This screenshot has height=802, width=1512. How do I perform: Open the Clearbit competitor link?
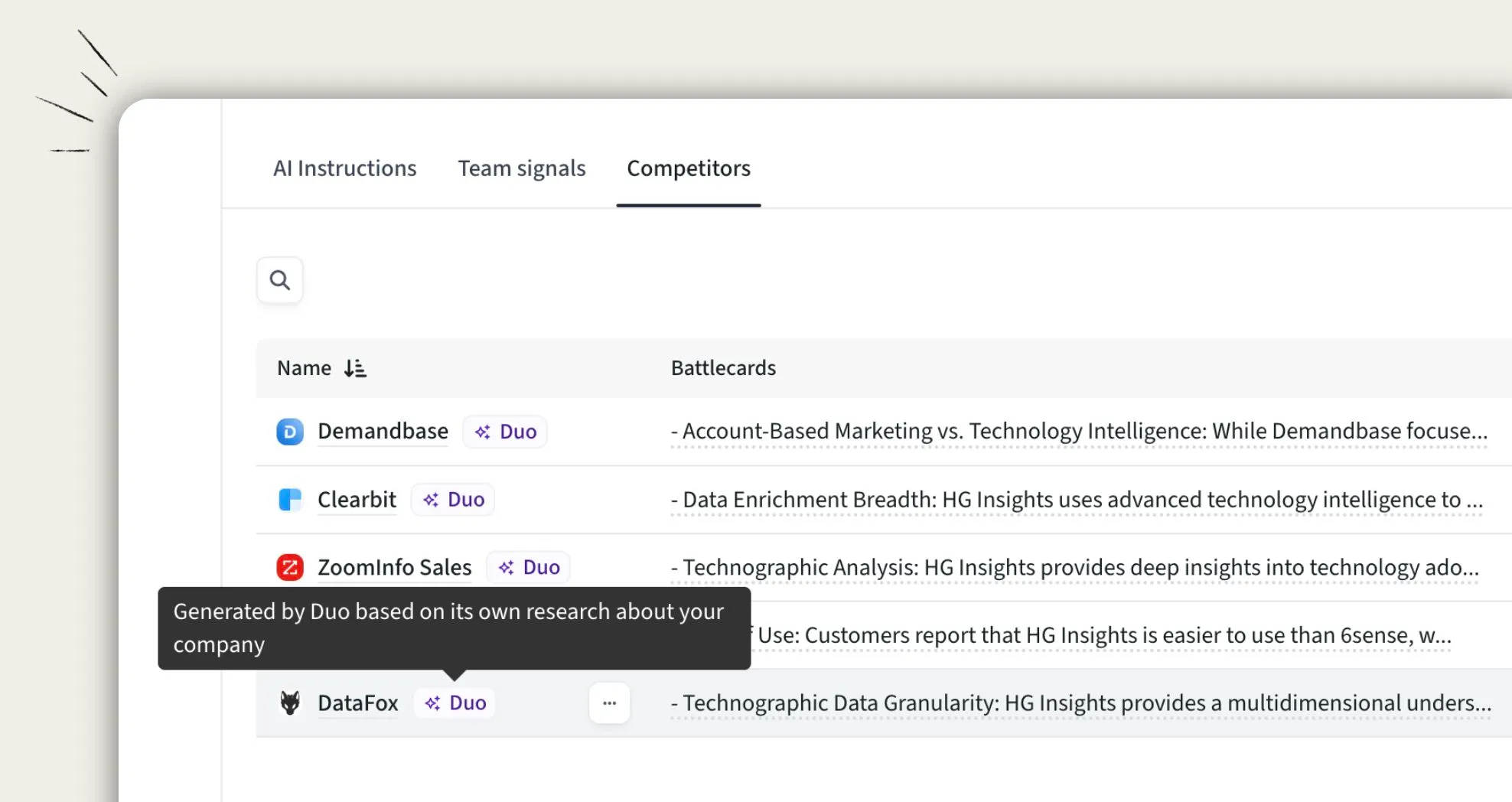(357, 499)
